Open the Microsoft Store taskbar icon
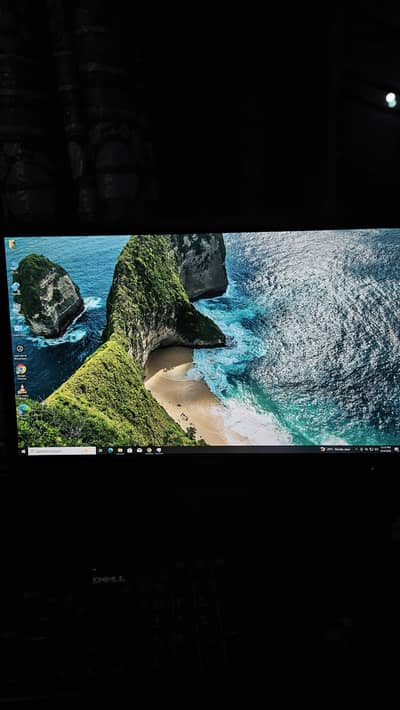The height and width of the screenshot is (710, 400). tap(130, 451)
